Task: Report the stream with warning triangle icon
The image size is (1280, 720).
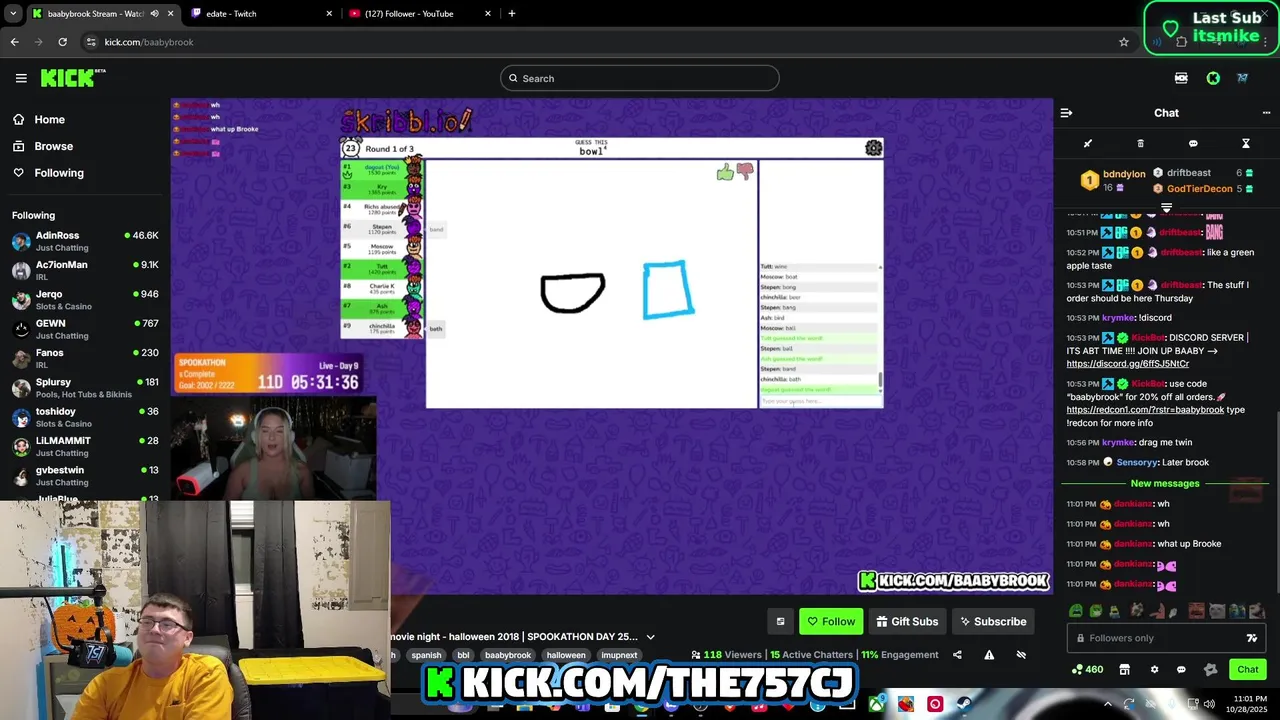Action: coord(989,655)
